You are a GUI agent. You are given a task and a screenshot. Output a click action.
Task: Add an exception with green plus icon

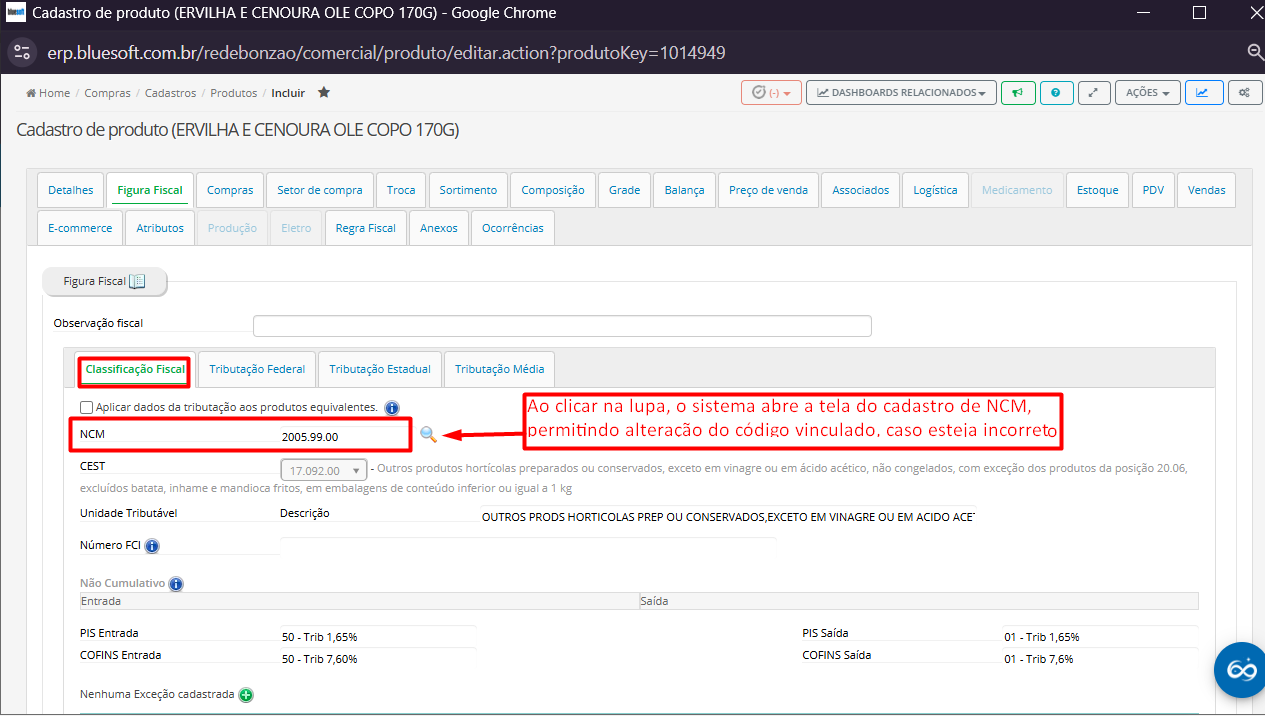point(246,694)
